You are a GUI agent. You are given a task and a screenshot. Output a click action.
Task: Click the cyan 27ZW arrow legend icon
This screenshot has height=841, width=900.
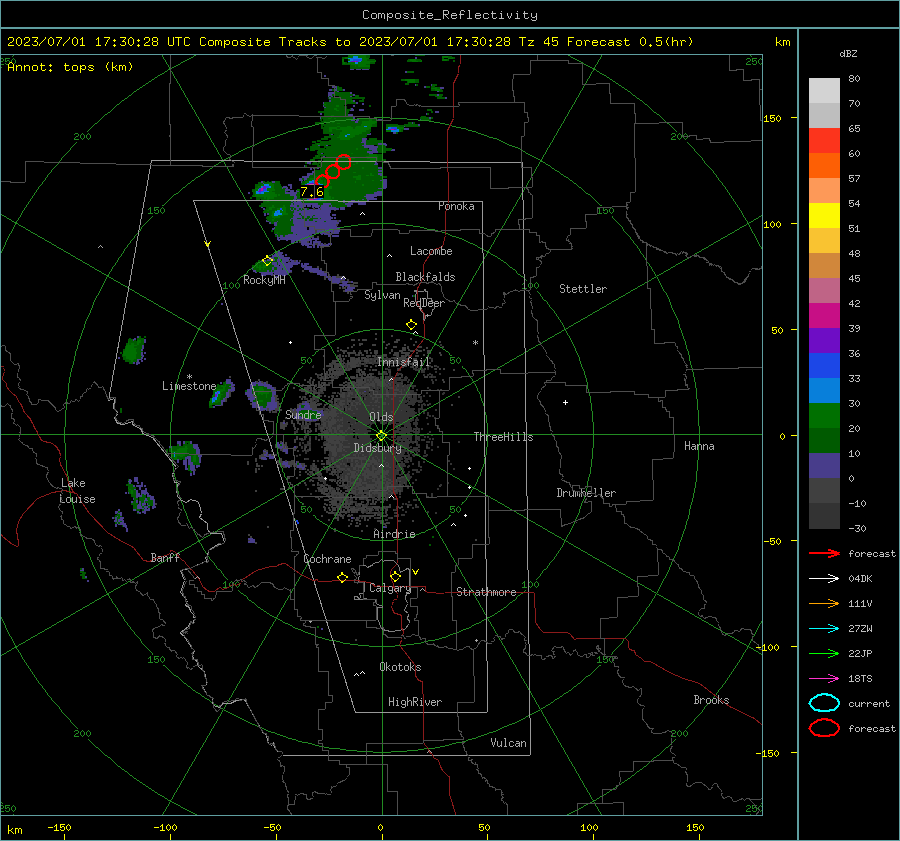[x=824, y=629]
